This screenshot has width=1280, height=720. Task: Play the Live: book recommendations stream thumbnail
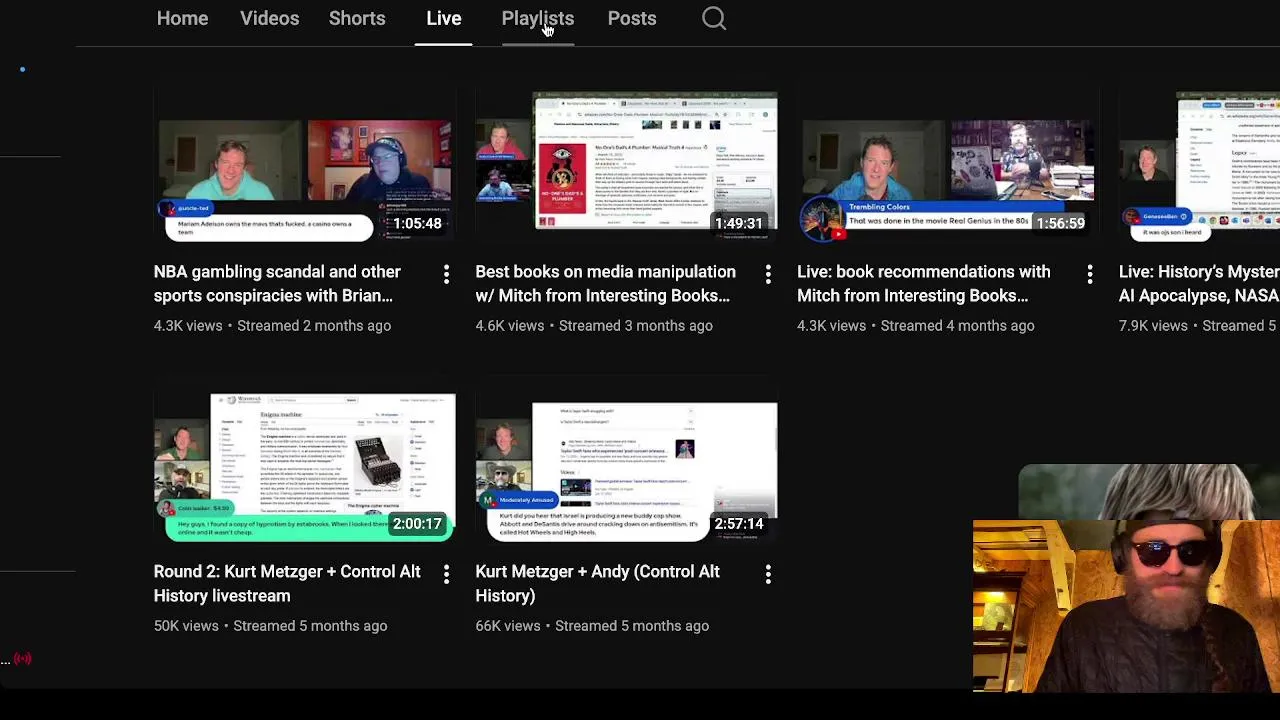click(x=948, y=166)
